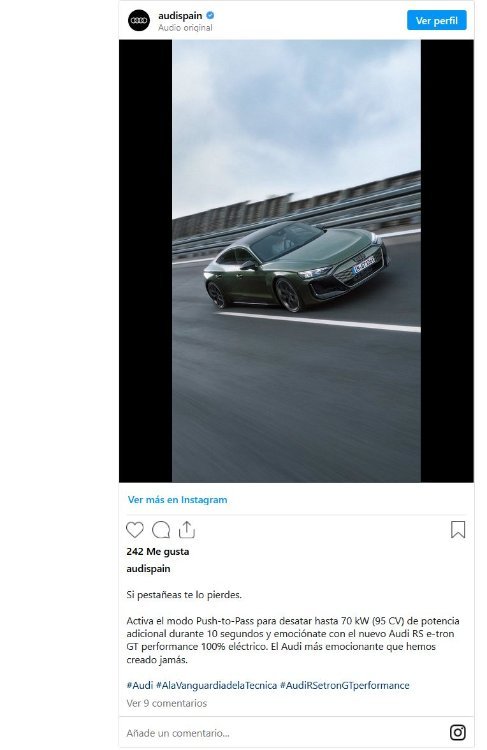Screen dimensions: 487x750
Task: Save the post with the bookmark icon
Action: point(458,529)
